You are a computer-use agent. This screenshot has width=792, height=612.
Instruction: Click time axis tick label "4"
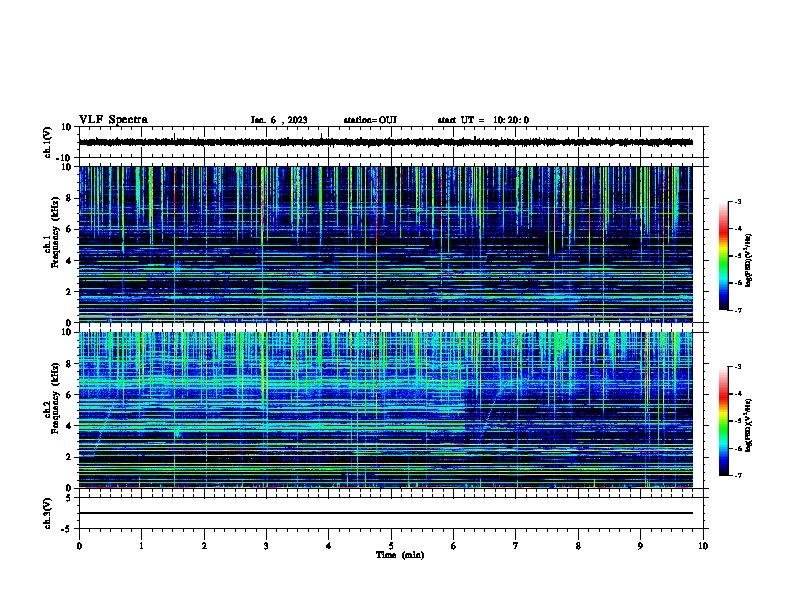coord(328,546)
